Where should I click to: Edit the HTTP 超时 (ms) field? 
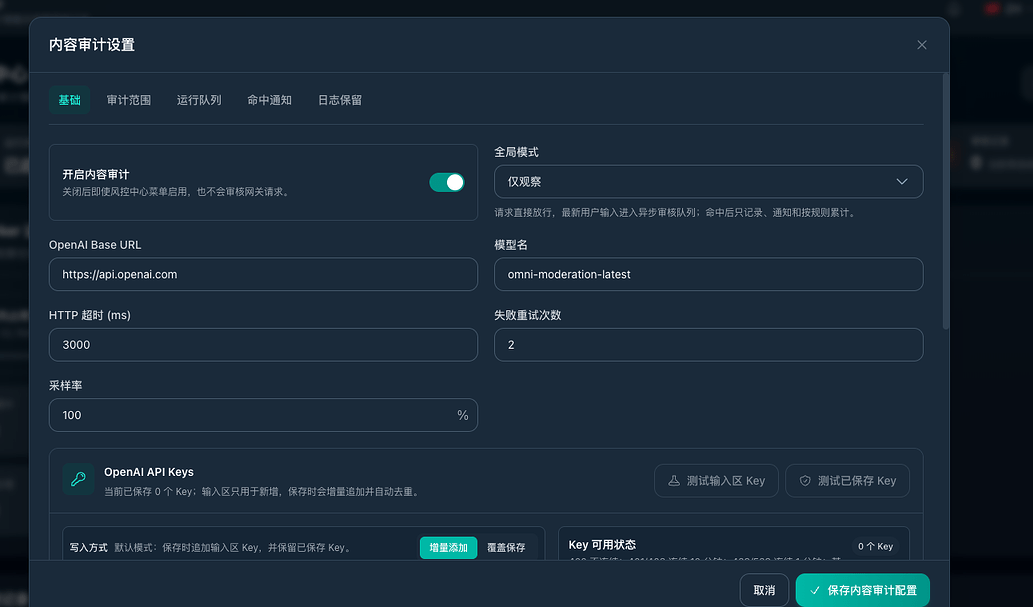coord(263,345)
